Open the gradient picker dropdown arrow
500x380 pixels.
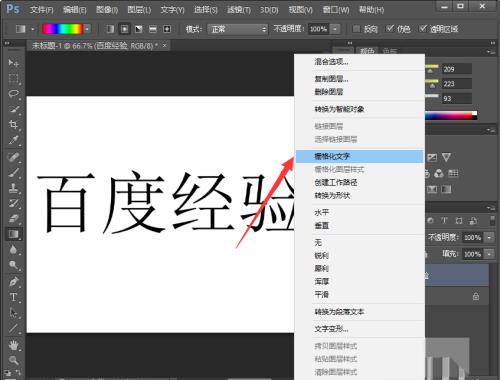tap(87, 29)
